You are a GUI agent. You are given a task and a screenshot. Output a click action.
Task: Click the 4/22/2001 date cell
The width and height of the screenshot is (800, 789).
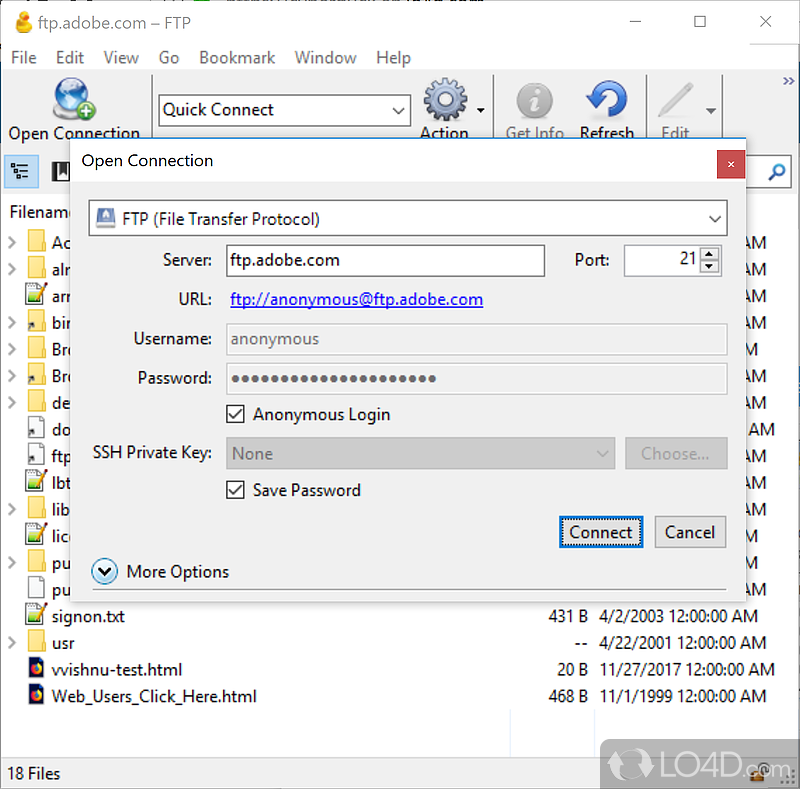click(682, 643)
